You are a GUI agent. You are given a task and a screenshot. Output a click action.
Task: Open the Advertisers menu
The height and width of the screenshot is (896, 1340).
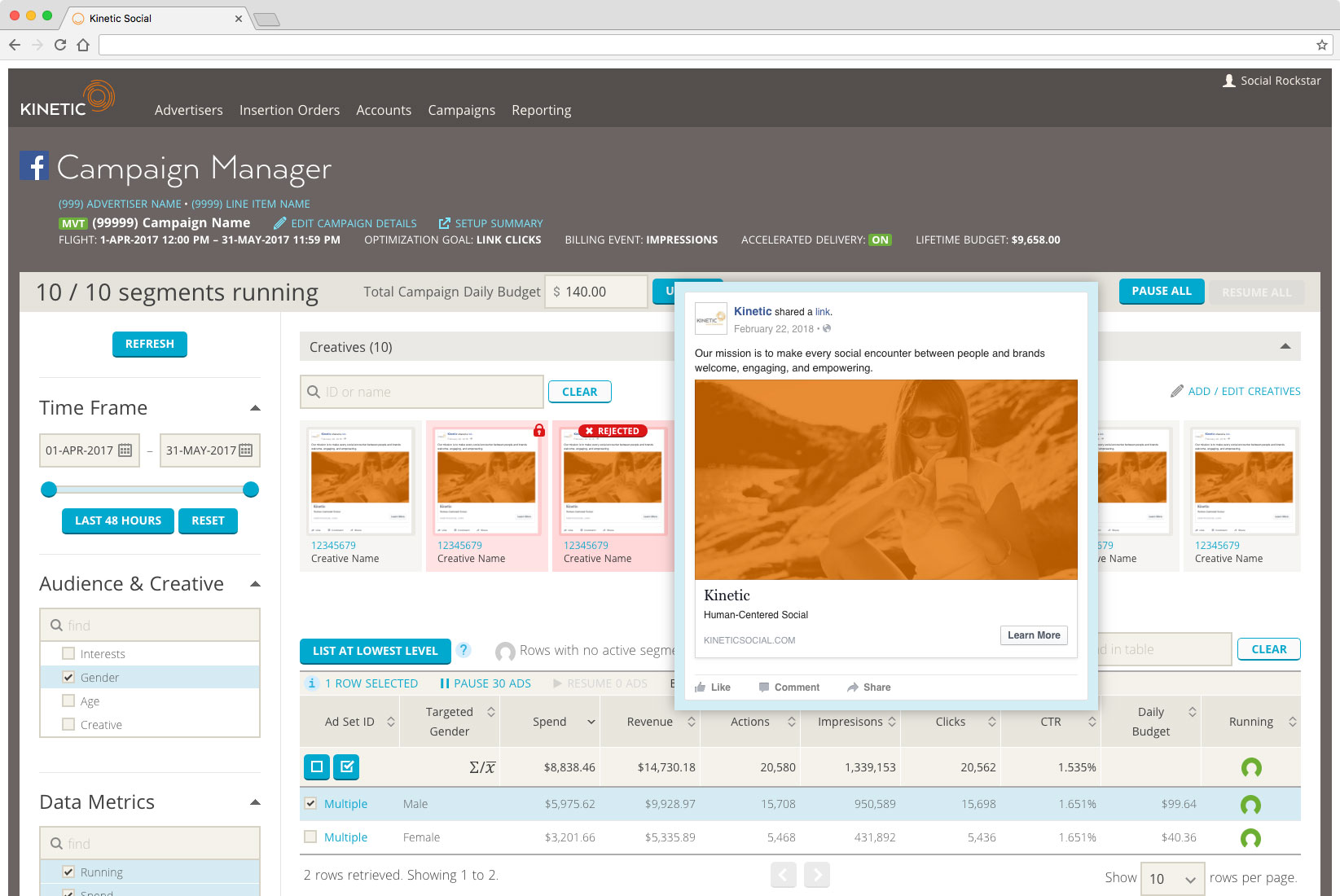189,110
